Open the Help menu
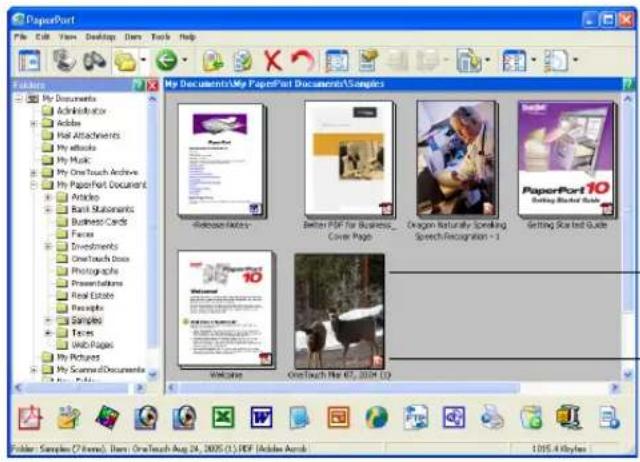 [187, 37]
